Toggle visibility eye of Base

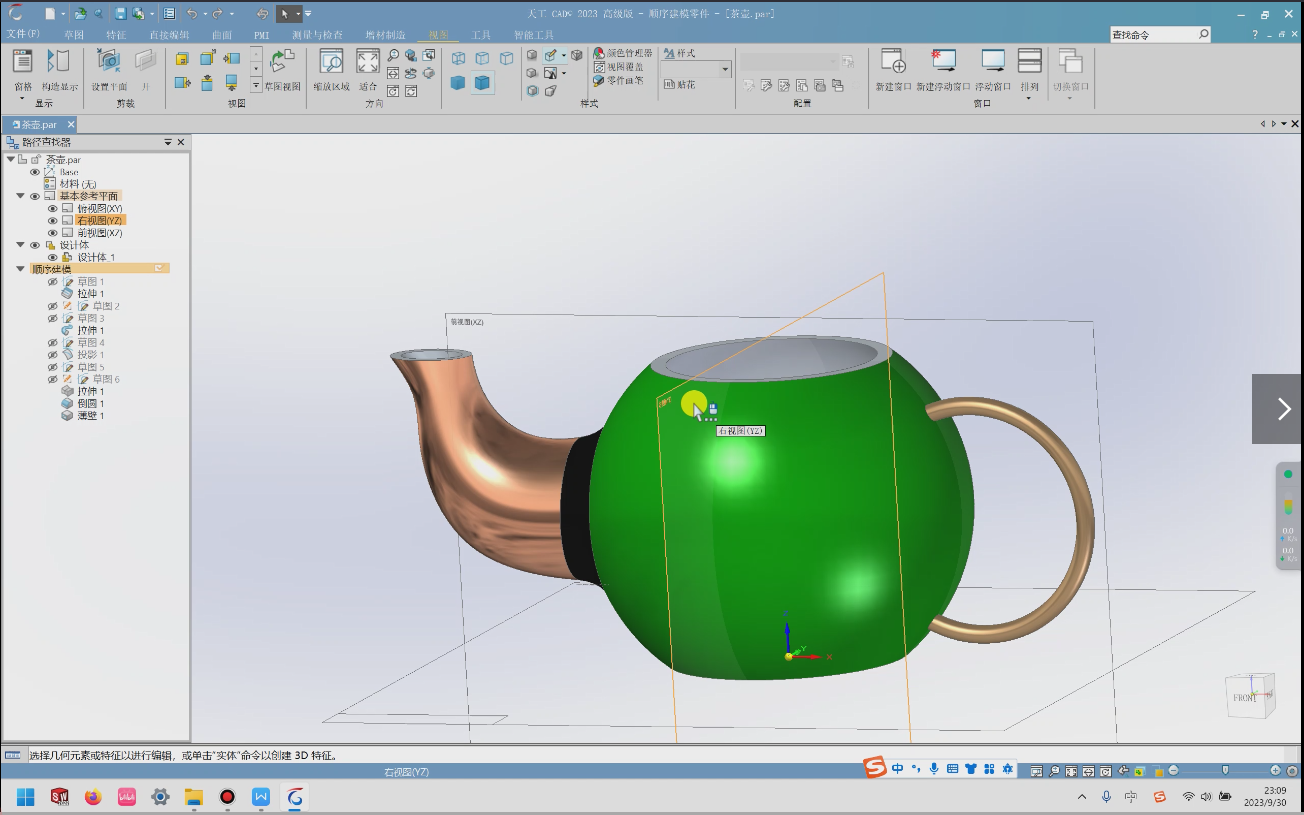pos(35,172)
